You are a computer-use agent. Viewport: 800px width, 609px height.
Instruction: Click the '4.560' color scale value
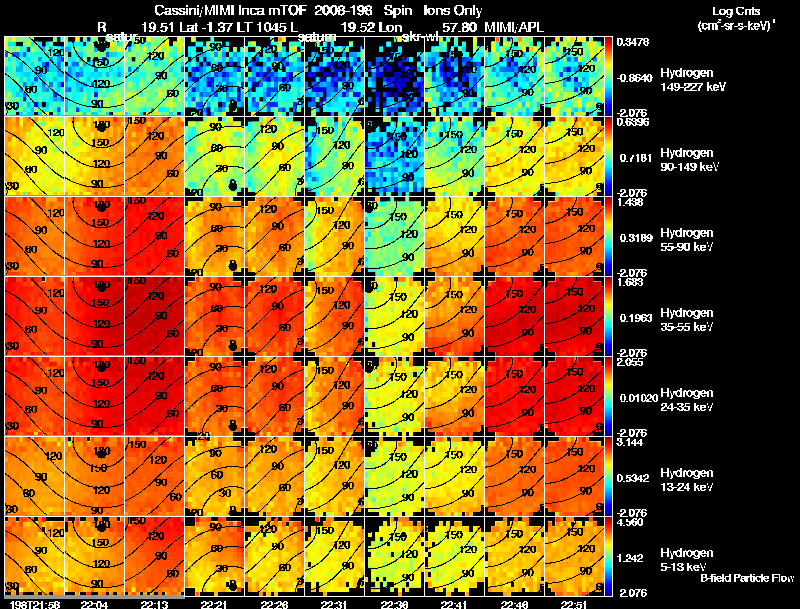click(x=630, y=522)
